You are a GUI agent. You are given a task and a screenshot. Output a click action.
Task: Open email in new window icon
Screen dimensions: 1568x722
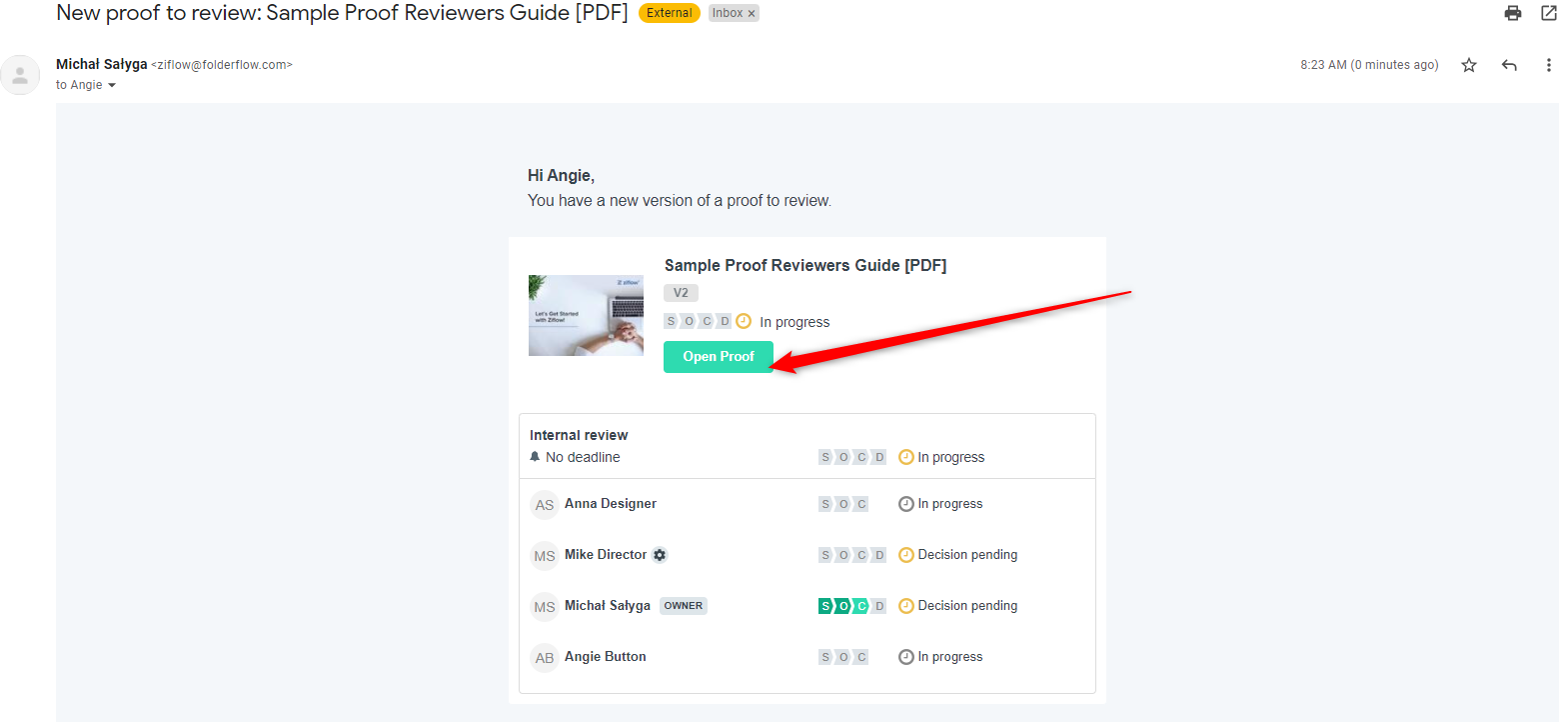tap(1548, 13)
